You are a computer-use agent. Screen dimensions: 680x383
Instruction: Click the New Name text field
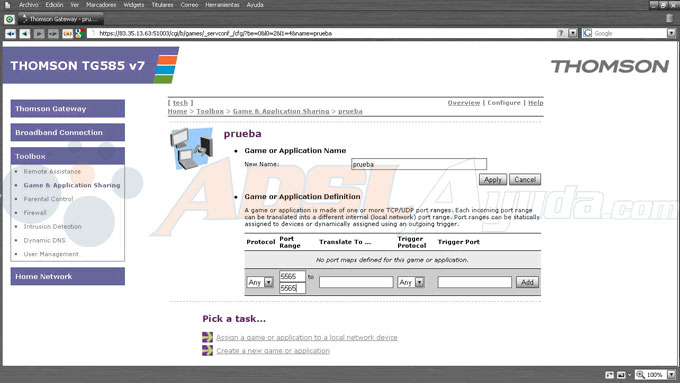tap(419, 164)
